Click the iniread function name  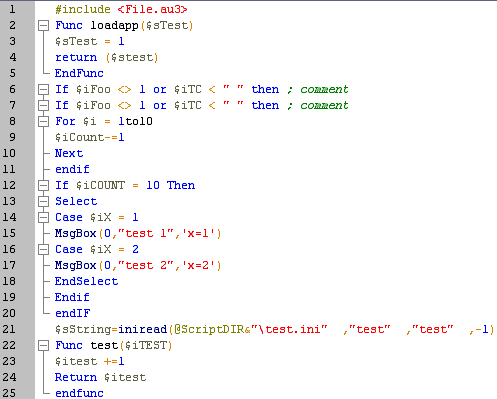142,329
